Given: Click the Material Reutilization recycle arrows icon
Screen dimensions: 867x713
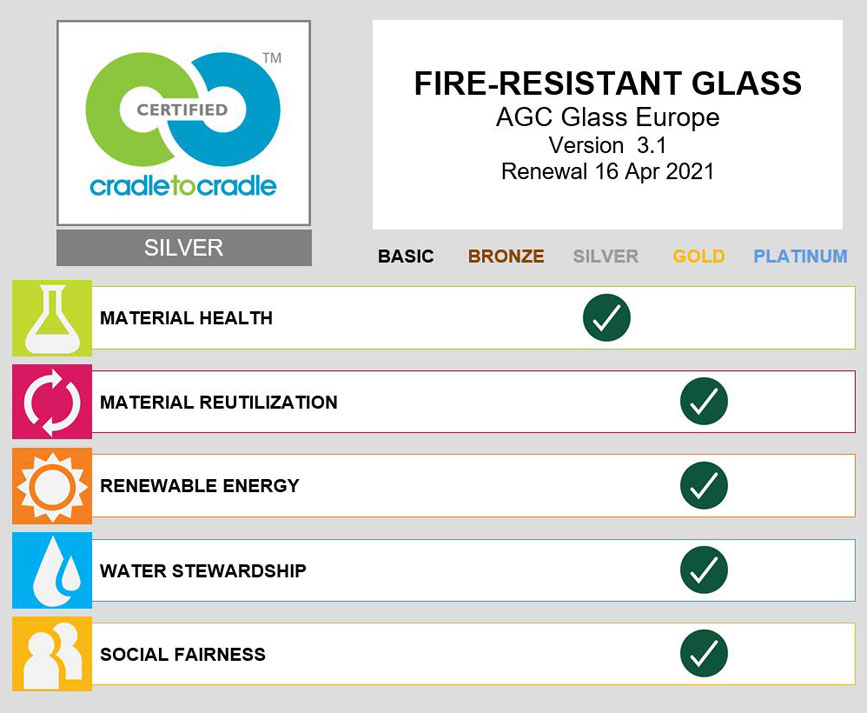Looking at the screenshot, I should click(52, 402).
